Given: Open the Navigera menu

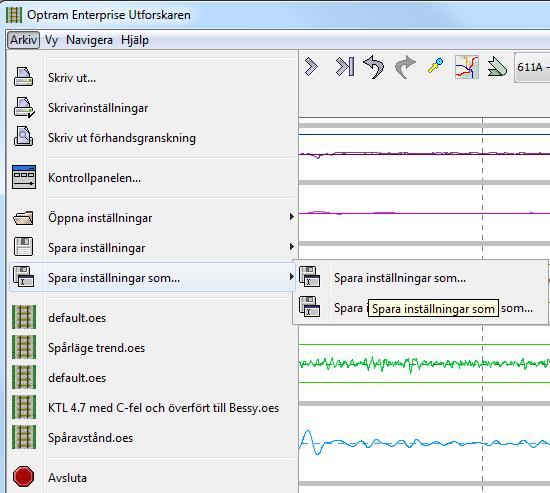Looking at the screenshot, I should 89,40.
